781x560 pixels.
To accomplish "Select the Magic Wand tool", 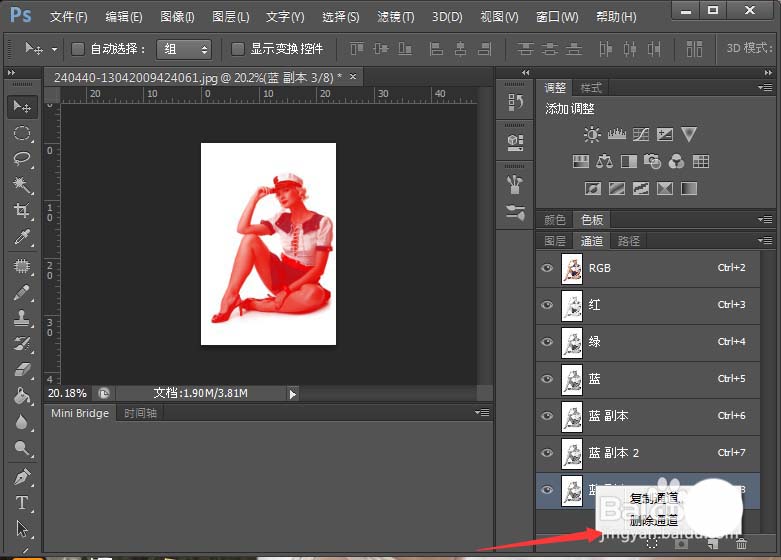I will (22, 185).
